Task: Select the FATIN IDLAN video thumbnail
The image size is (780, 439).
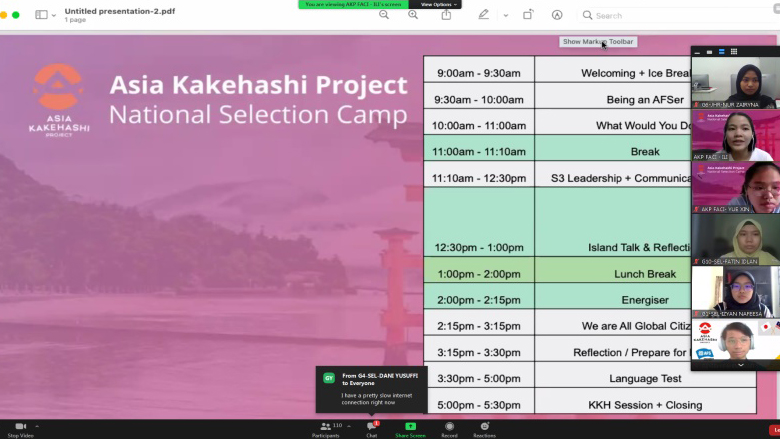Action: [736, 239]
